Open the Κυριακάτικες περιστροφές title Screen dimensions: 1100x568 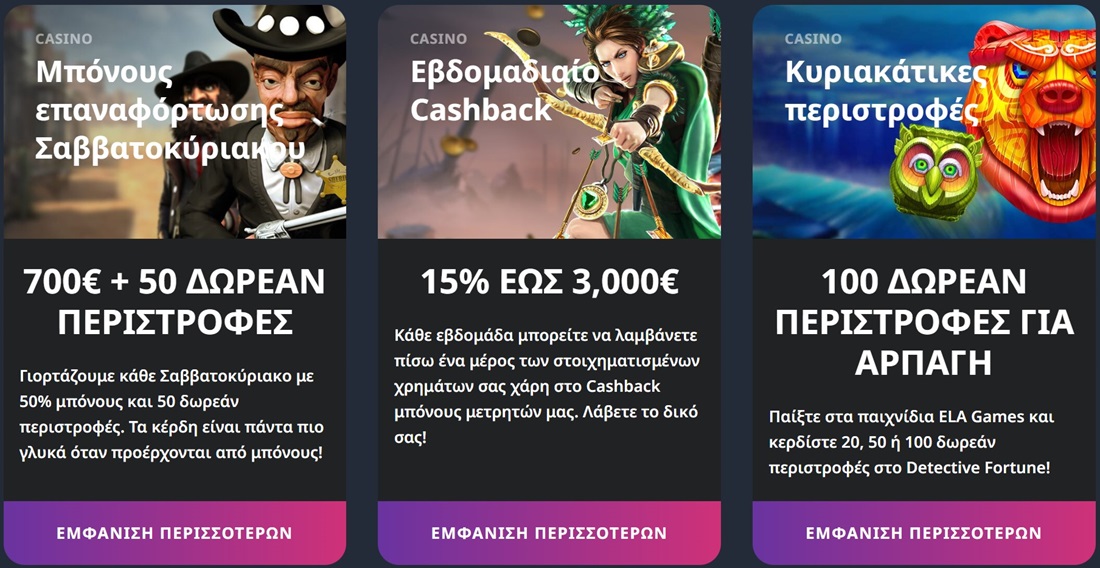point(885,91)
